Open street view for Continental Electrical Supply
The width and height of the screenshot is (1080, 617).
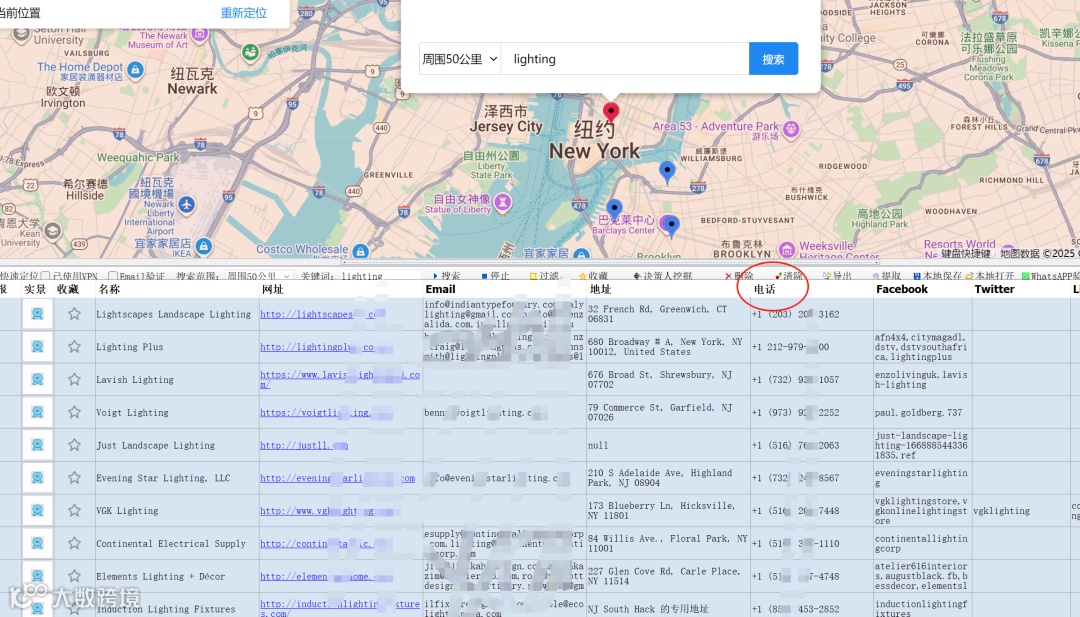[x=37, y=543]
